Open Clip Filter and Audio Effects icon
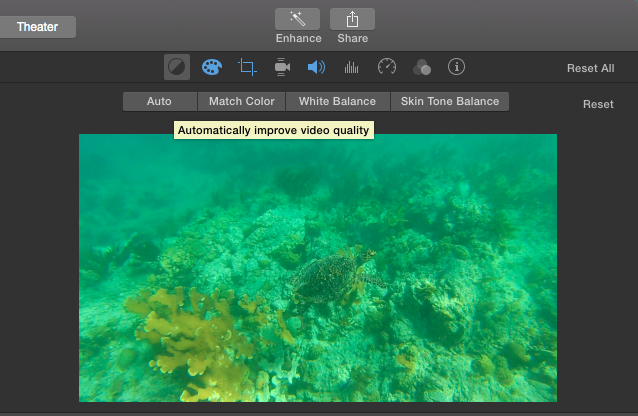Screen dimensions: 638x416 [422, 67]
